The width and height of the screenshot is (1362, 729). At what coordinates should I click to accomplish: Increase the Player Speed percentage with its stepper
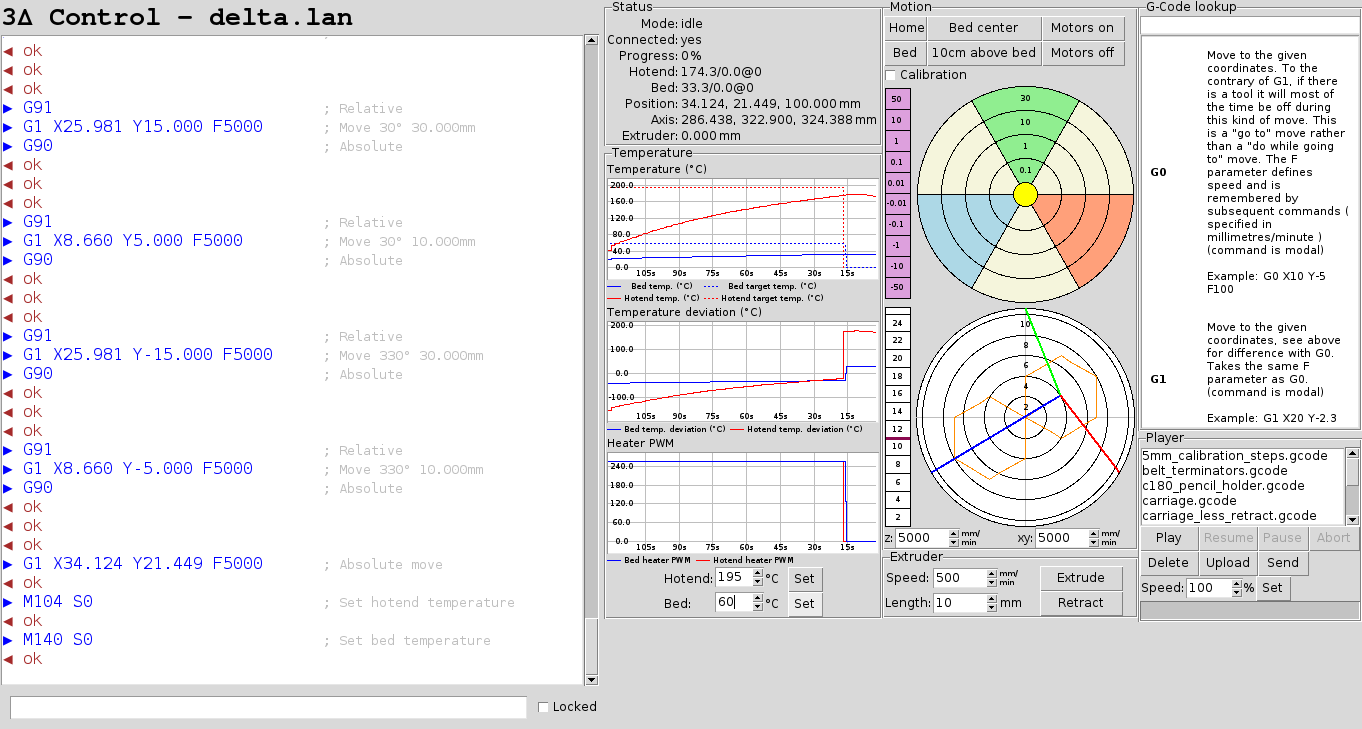click(x=1237, y=583)
